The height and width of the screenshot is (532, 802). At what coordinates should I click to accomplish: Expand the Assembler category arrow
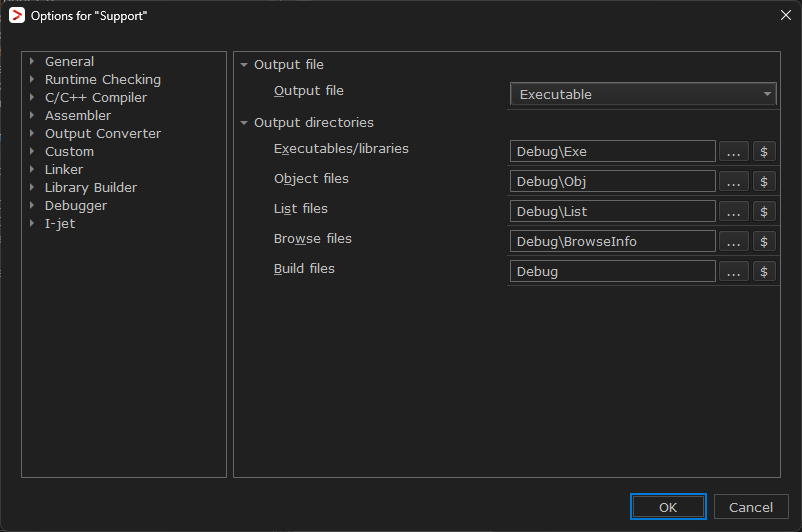(32, 115)
